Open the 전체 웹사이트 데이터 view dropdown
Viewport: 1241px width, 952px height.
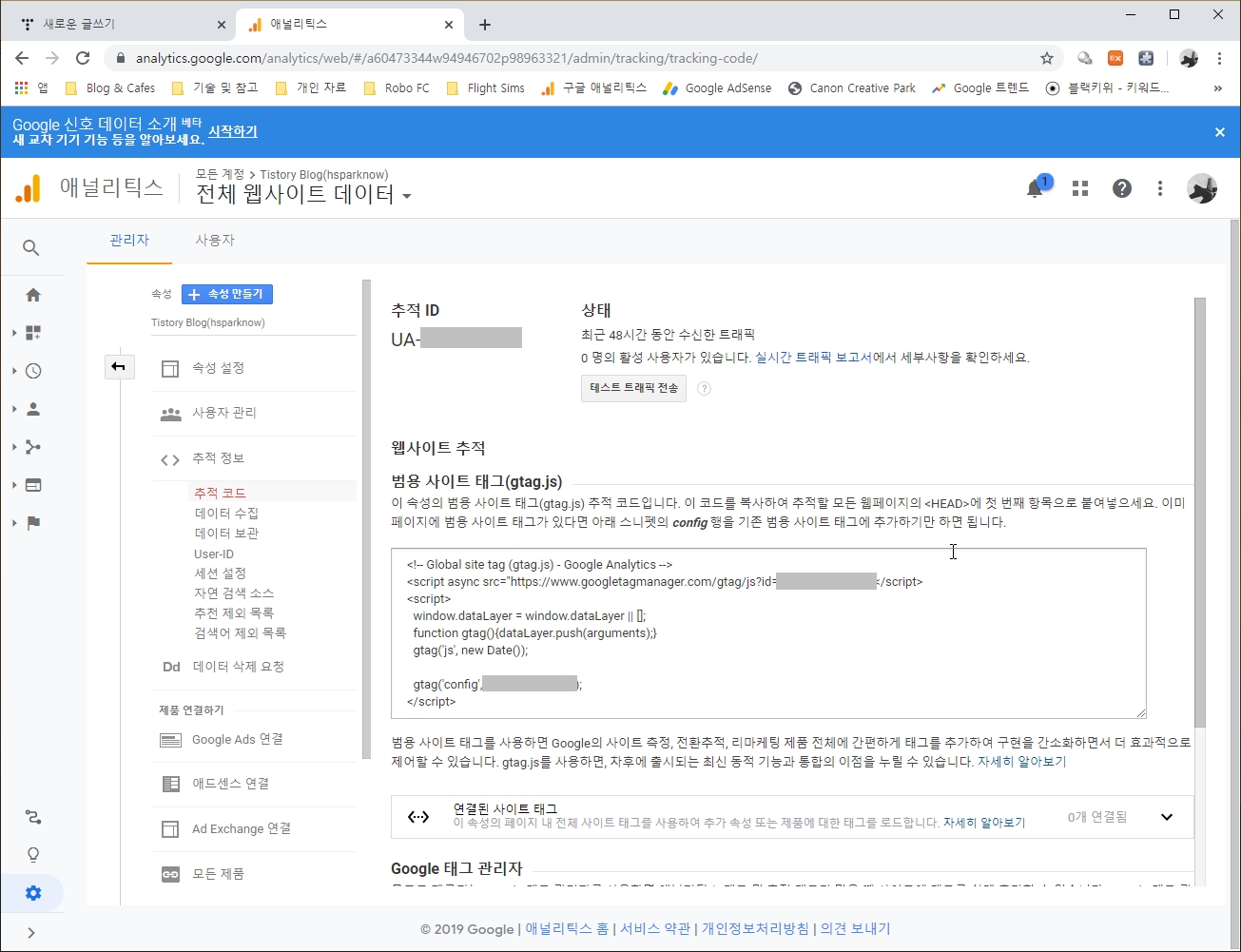click(304, 194)
